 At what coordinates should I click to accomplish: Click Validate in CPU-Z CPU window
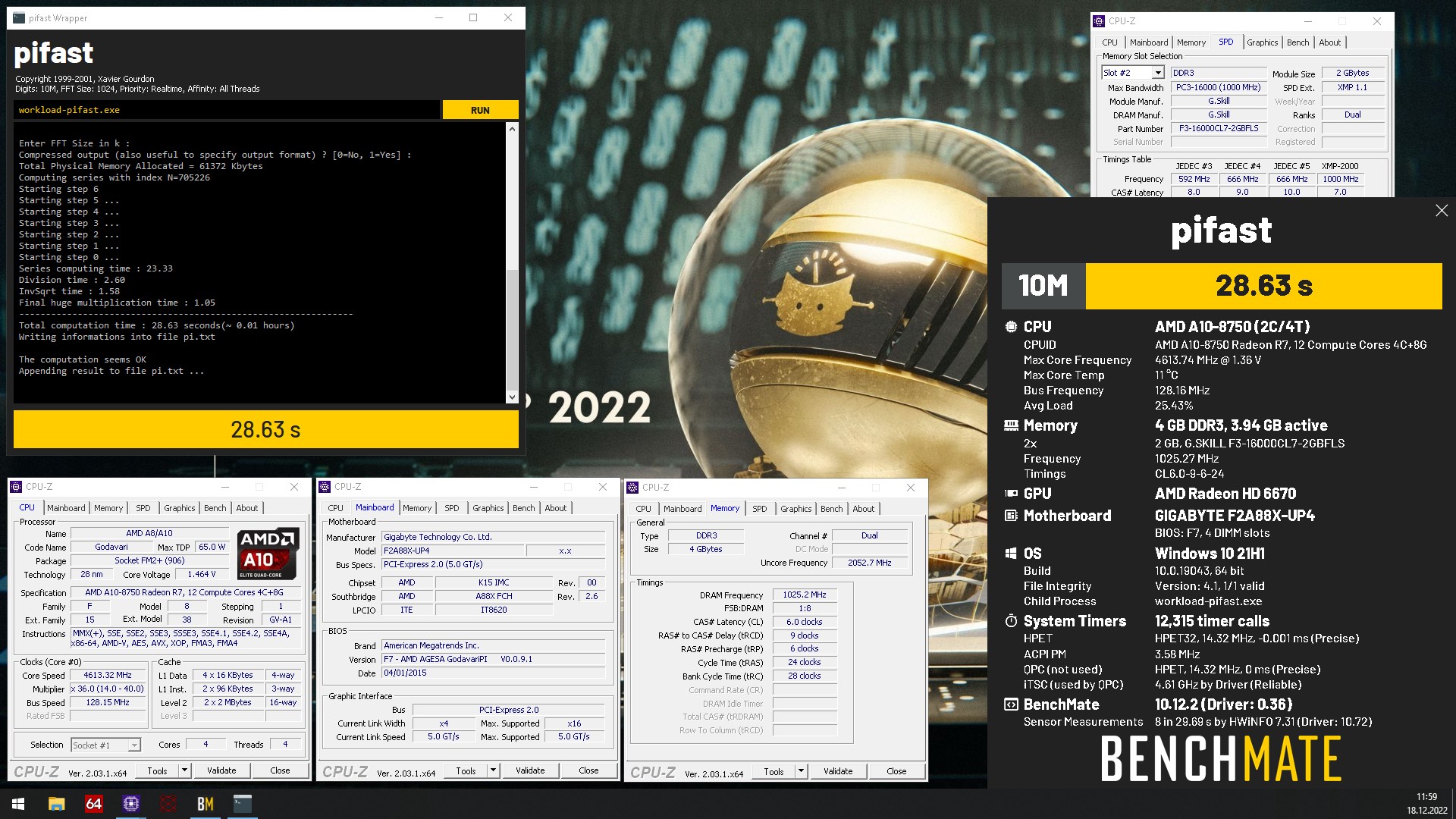221,770
